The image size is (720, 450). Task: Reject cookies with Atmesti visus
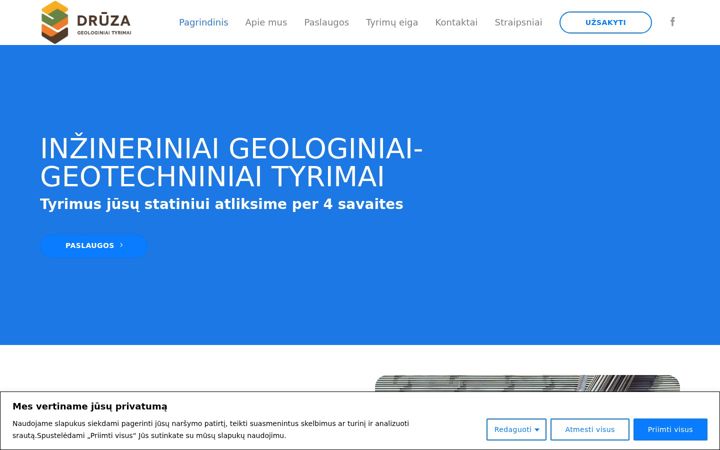pyautogui.click(x=590, y=429)
